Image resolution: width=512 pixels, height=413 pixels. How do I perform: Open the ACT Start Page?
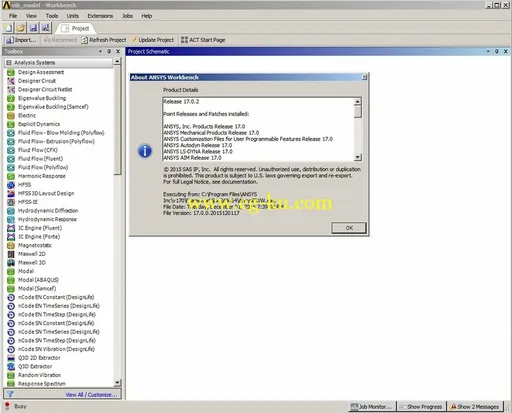coord(203,40)
